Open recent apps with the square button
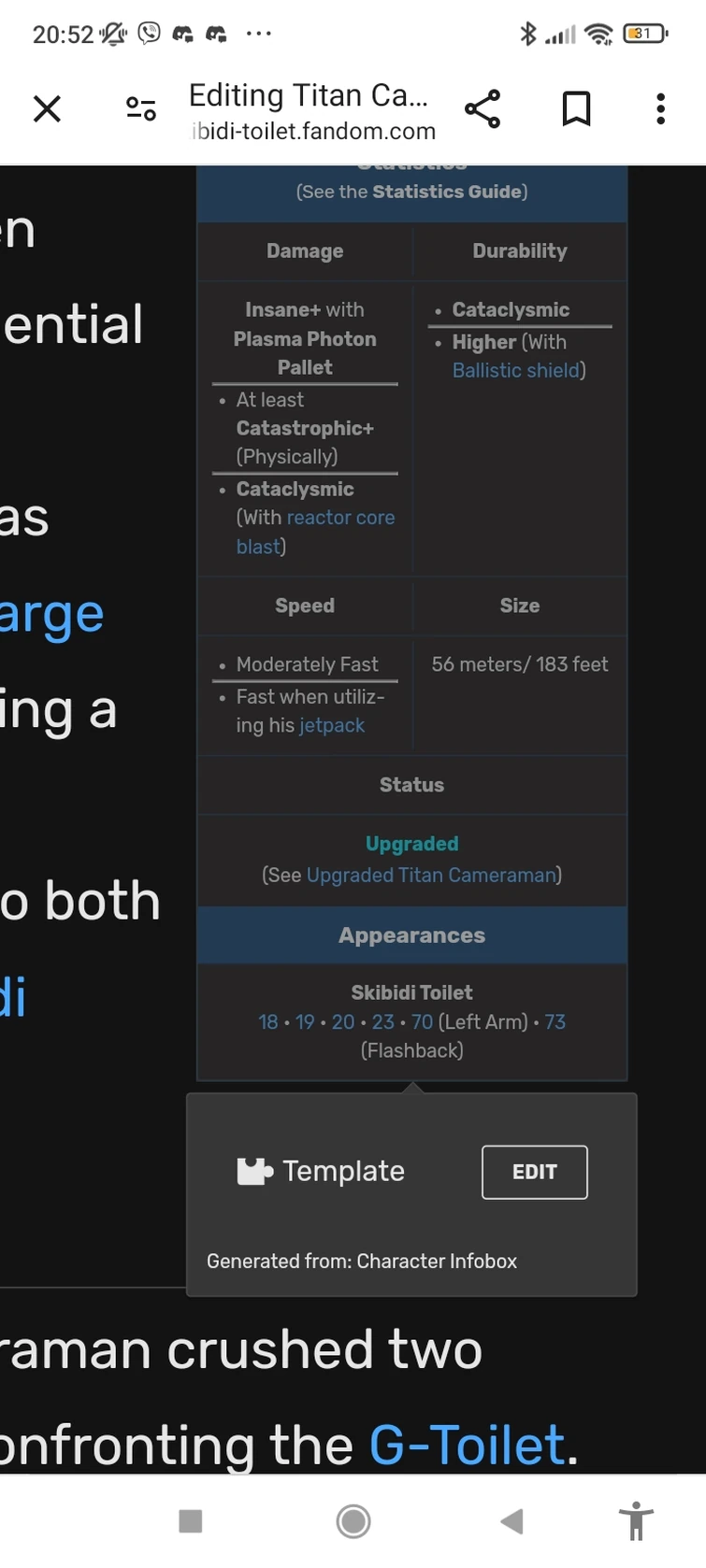Viewport: 706px width, 1568px height. [190, 1521]
